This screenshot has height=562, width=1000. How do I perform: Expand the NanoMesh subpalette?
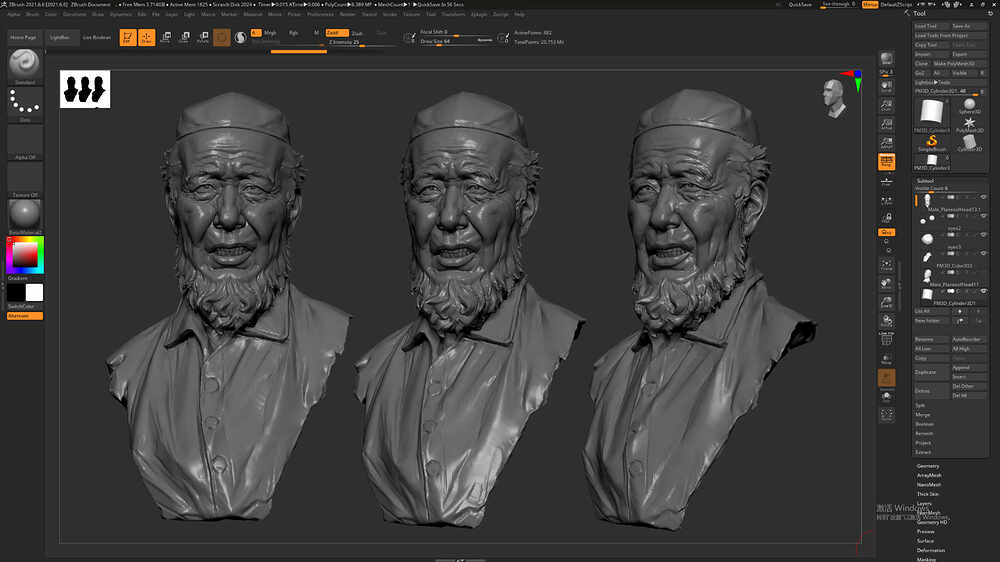pyautogui.click(x=929, y=485)
